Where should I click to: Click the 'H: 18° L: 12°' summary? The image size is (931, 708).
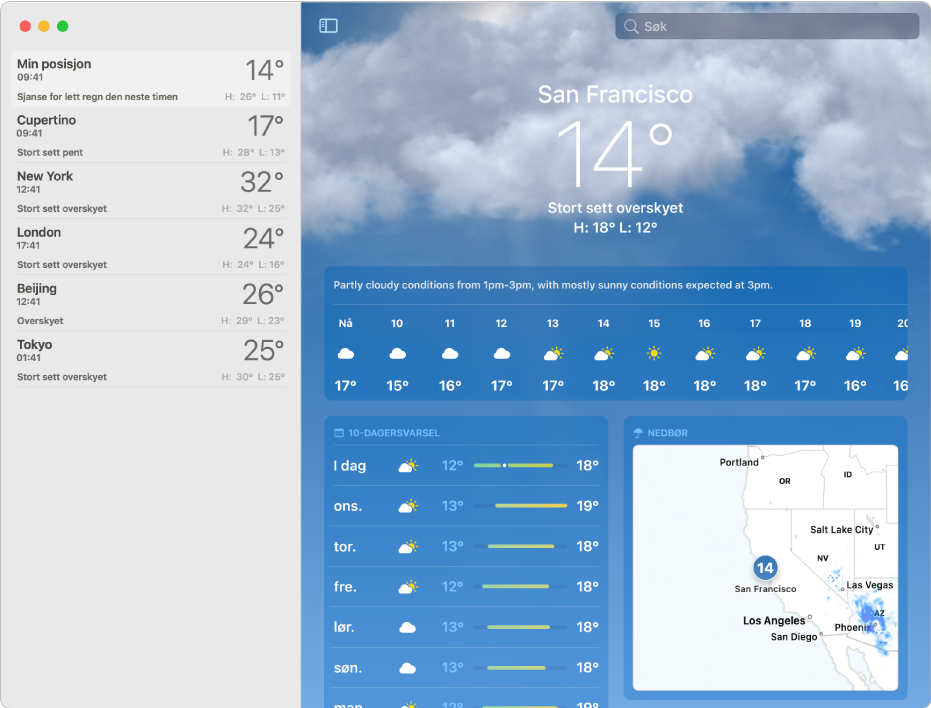coord(615,227)
